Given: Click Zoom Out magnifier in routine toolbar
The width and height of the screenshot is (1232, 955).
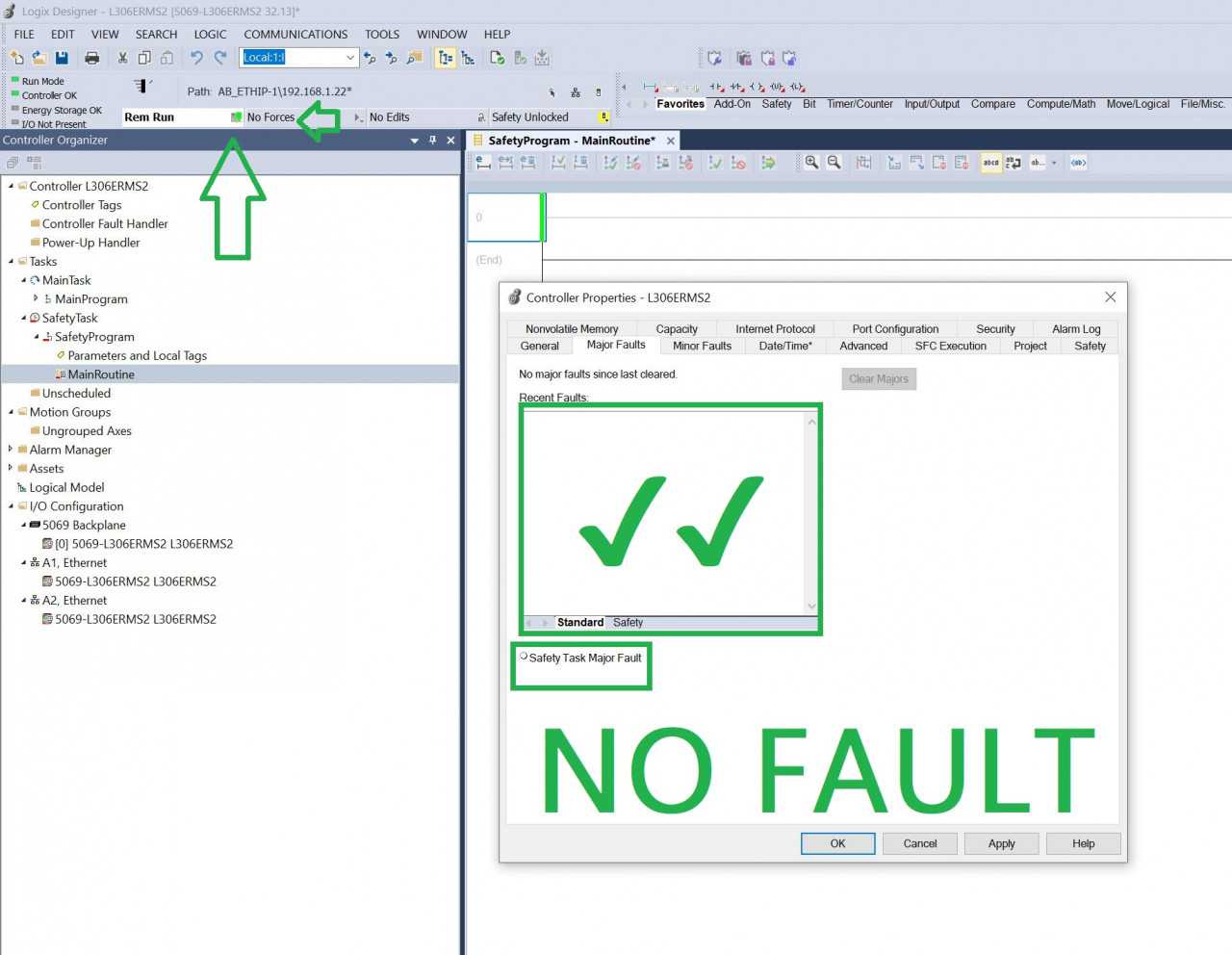Looking at the screenshot, I should coord(834,163).
